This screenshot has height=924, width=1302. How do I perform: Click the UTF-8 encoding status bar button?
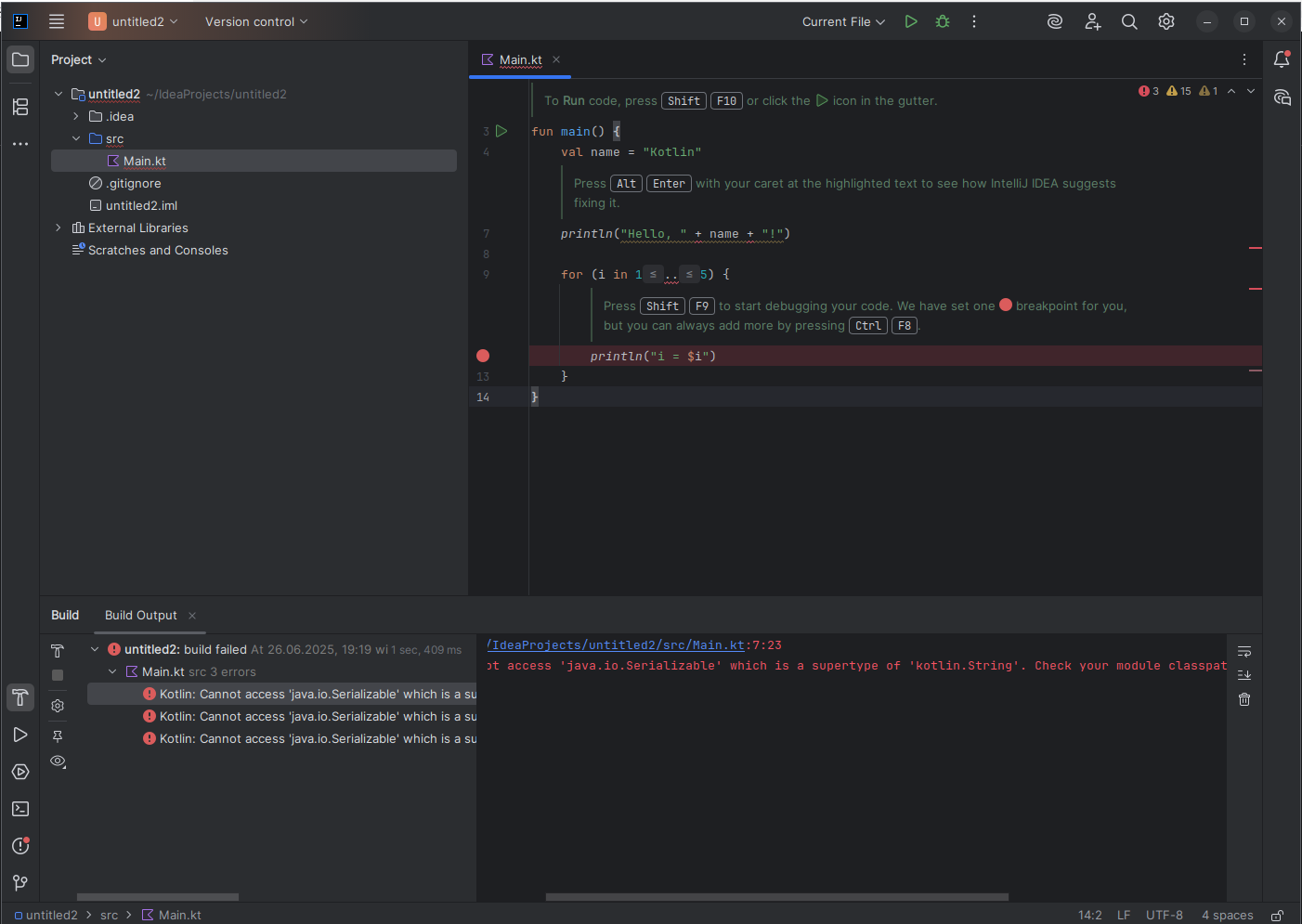tap(1164, 915)
